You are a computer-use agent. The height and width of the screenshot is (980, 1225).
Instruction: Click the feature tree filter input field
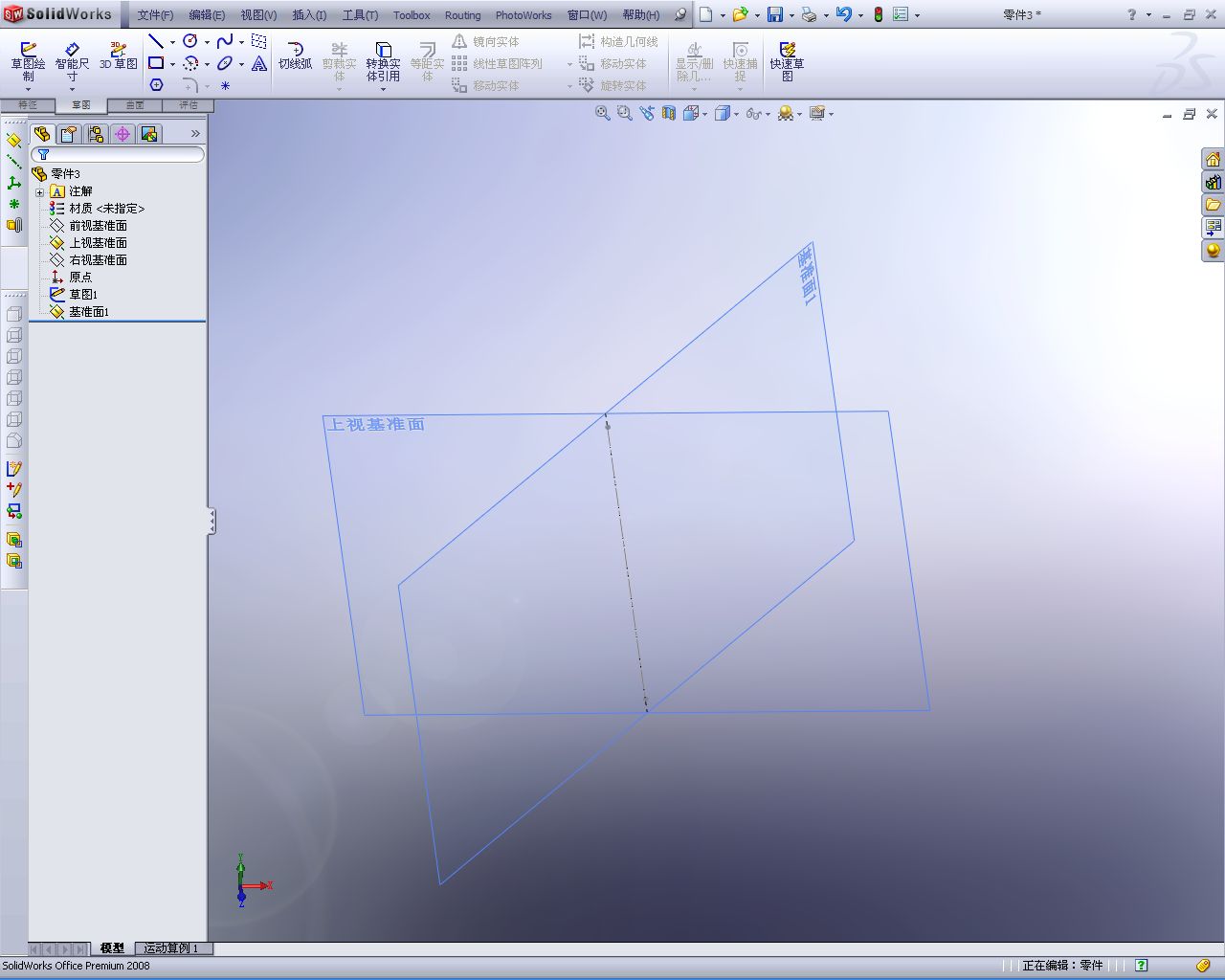click(118, 154)
